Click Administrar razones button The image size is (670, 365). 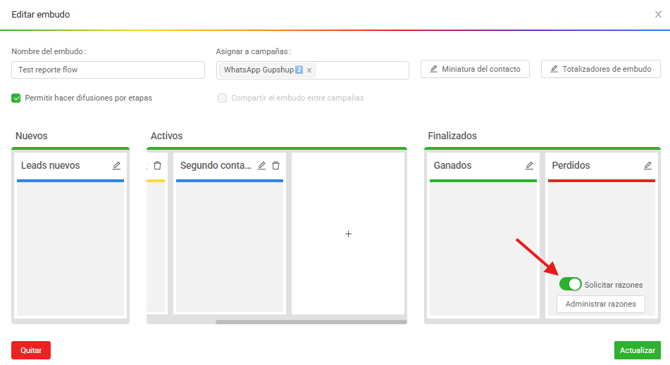[x=600, y=304]
